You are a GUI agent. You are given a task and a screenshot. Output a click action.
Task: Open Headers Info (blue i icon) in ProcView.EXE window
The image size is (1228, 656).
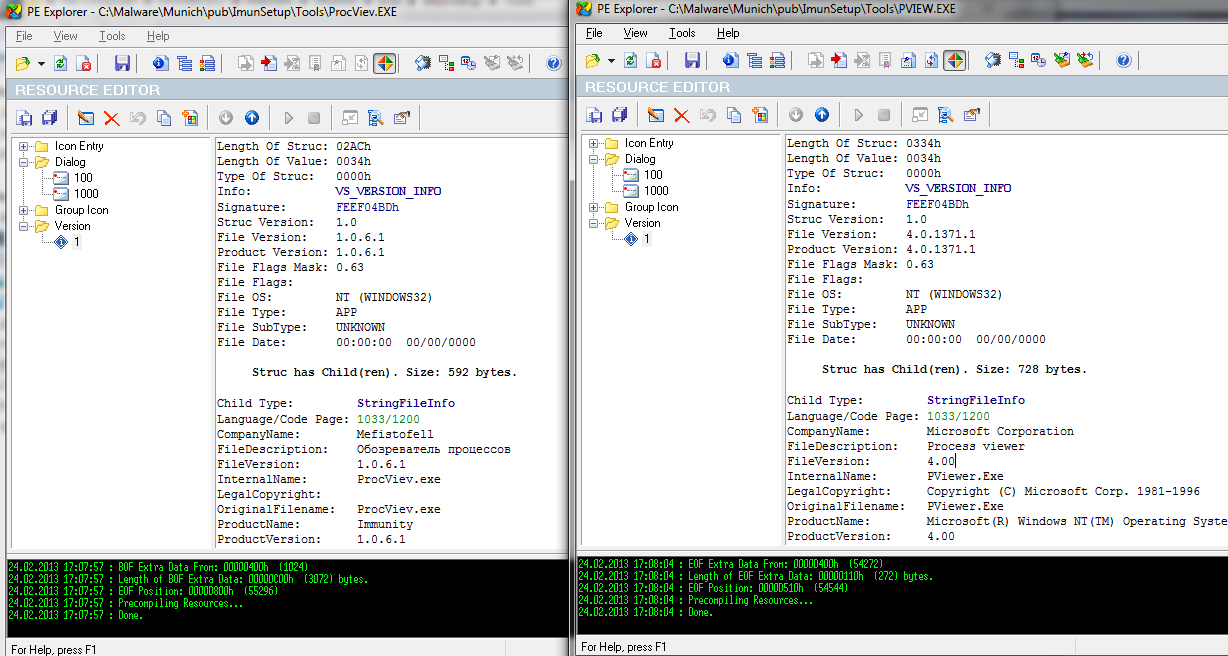(160, 63)
